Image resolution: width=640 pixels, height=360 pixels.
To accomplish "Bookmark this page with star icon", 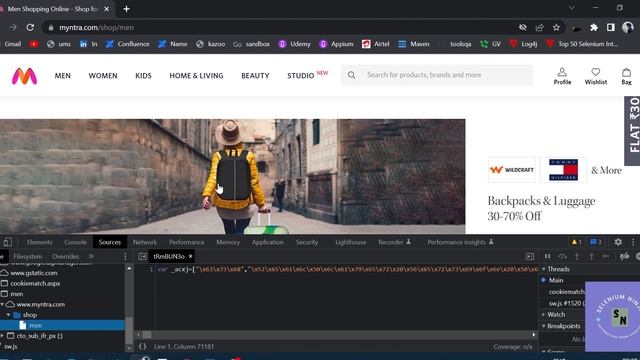I will [556, 27].
